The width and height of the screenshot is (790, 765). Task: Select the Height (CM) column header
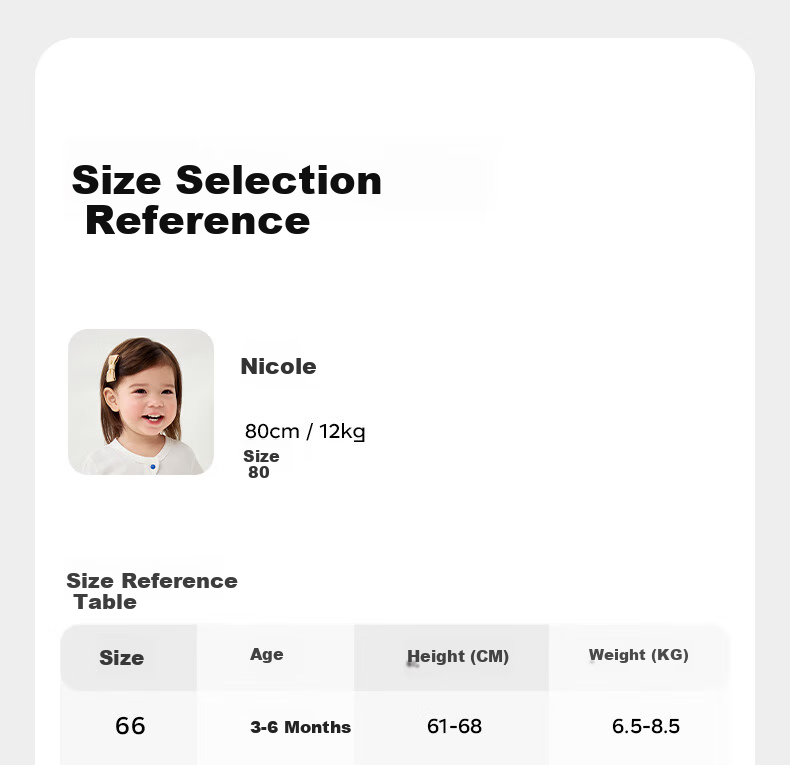[458, 656]
